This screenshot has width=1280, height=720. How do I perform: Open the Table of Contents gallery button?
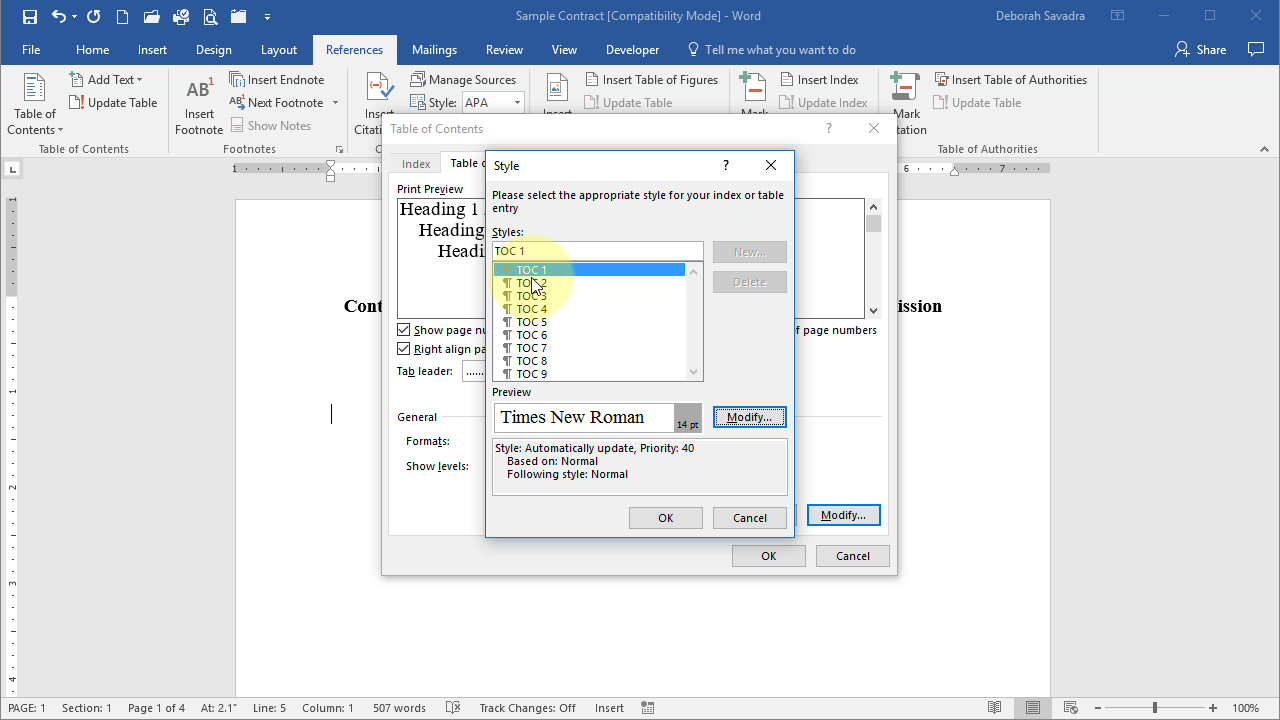(x=35, y=105)
